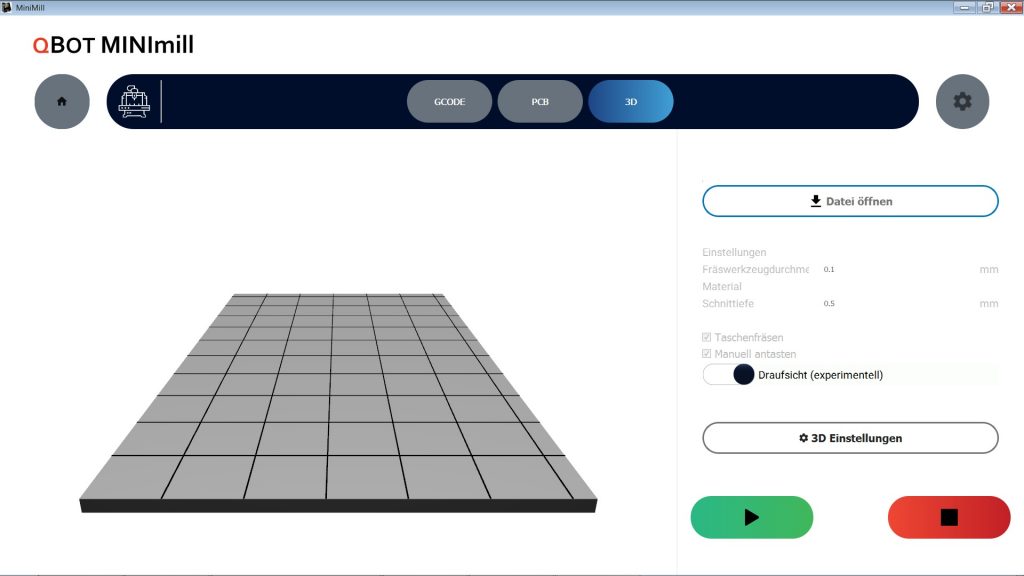Start milling with the green play button

[x=751, y=517]
